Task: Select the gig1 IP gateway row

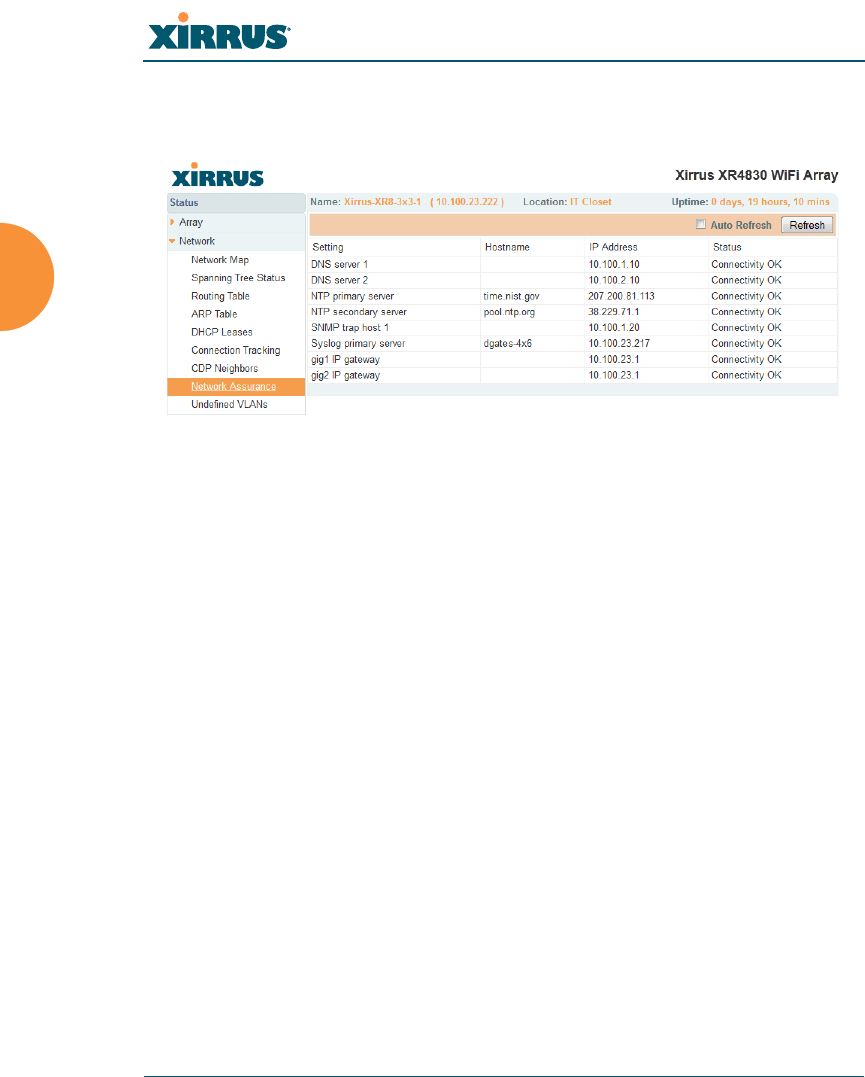Action: 572,359
